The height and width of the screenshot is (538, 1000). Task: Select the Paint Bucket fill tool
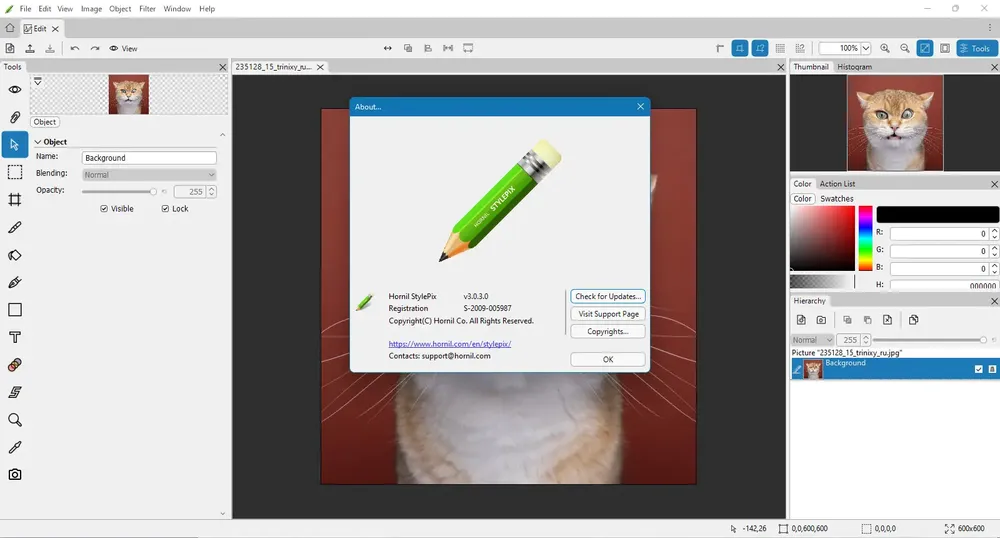(x=15, y=255)
